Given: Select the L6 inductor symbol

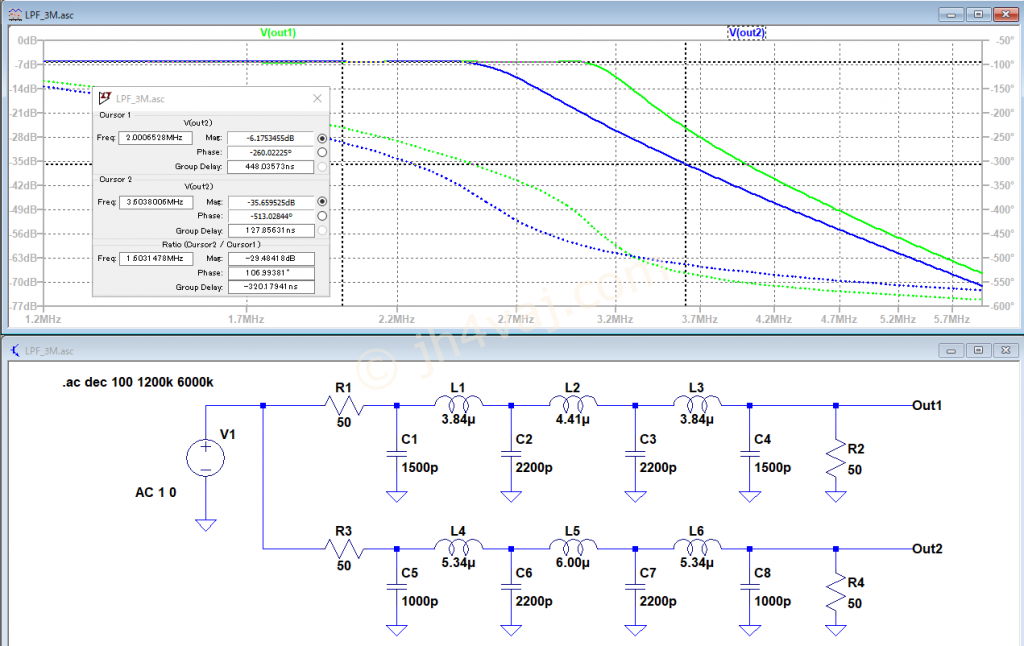Looking at the screenshot, I should (697, 547).
